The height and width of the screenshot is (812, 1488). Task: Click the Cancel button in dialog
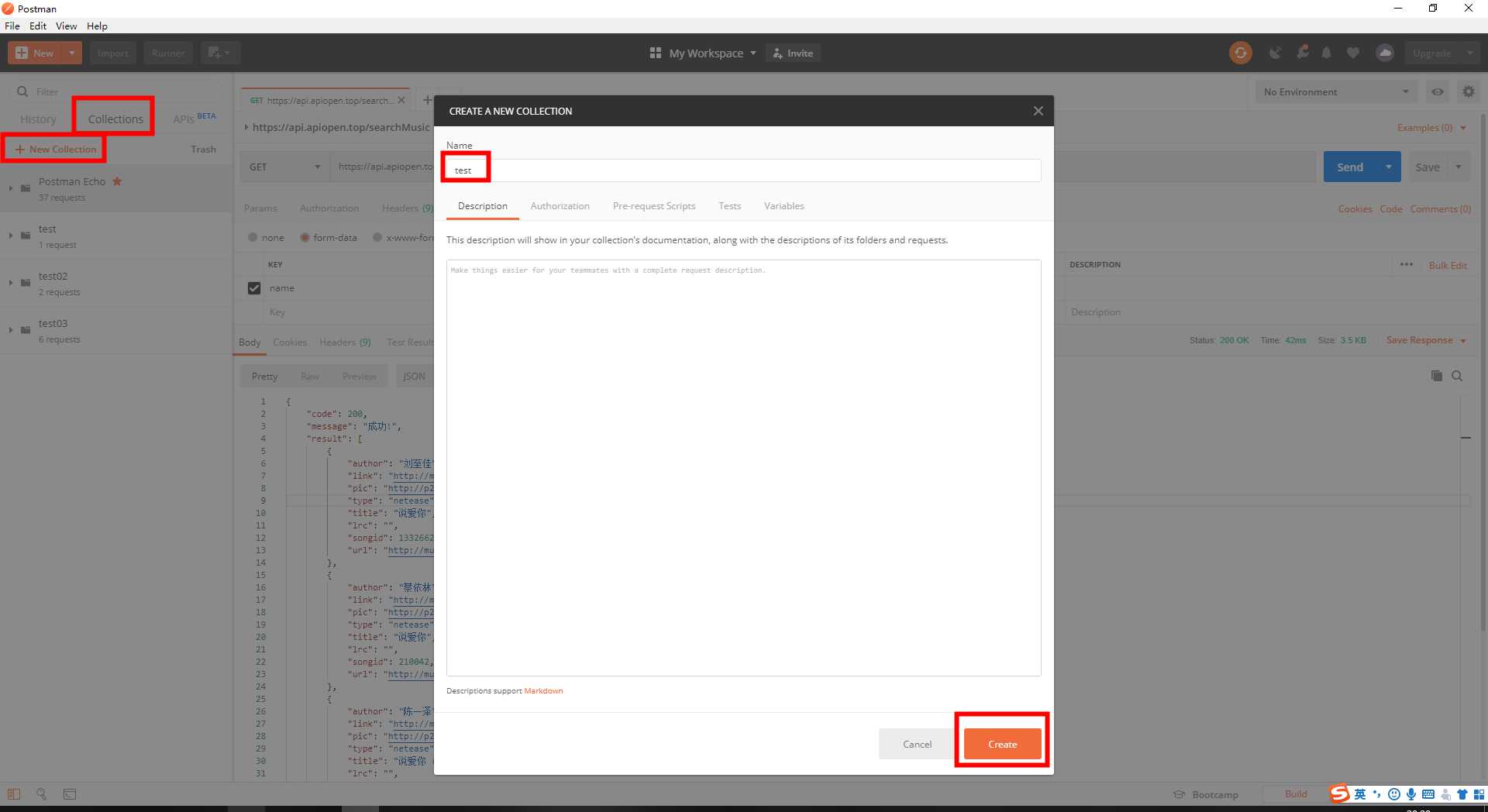click(917, 744)
